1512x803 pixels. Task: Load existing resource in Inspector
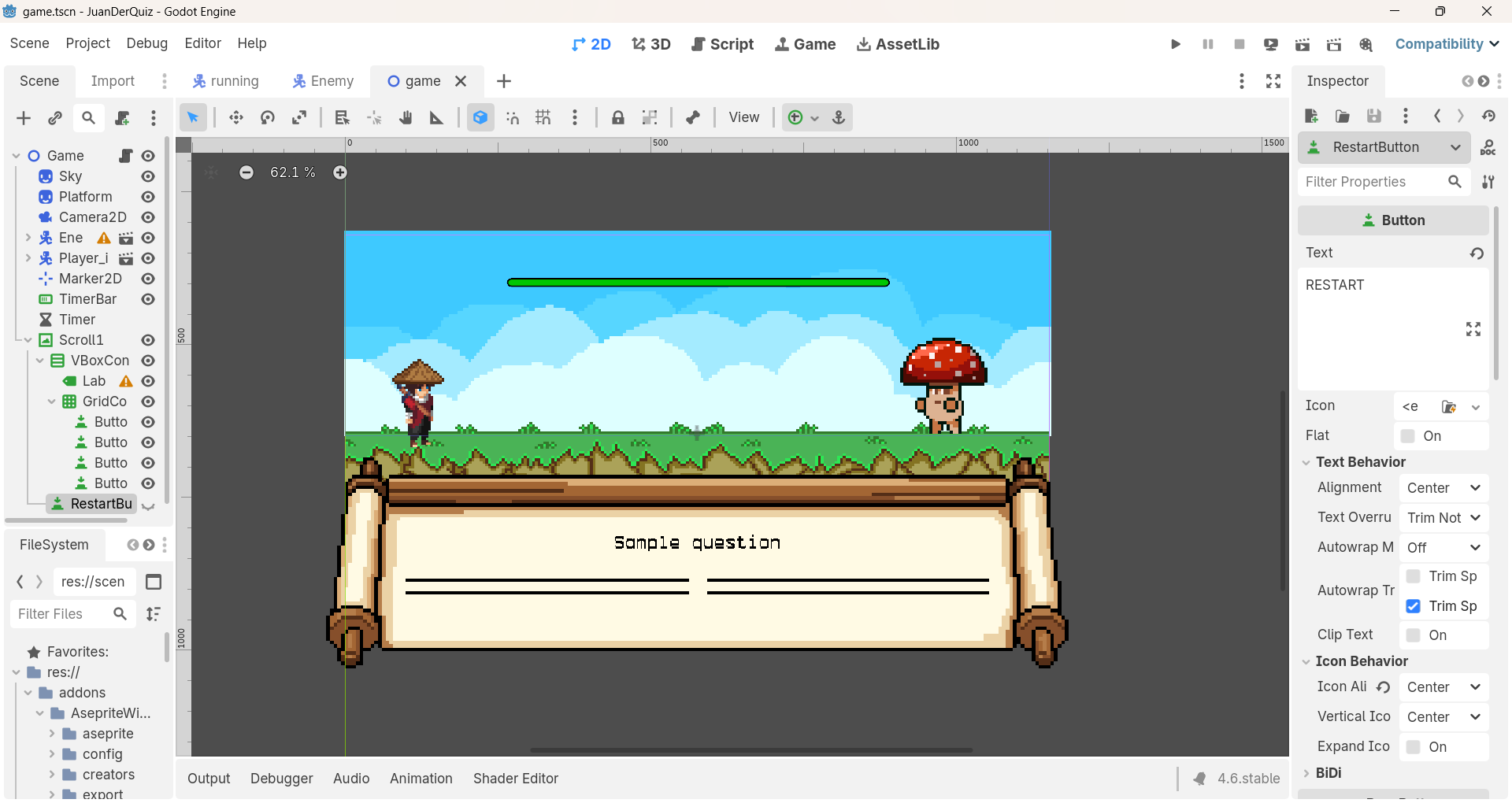tap(1343, 116)
